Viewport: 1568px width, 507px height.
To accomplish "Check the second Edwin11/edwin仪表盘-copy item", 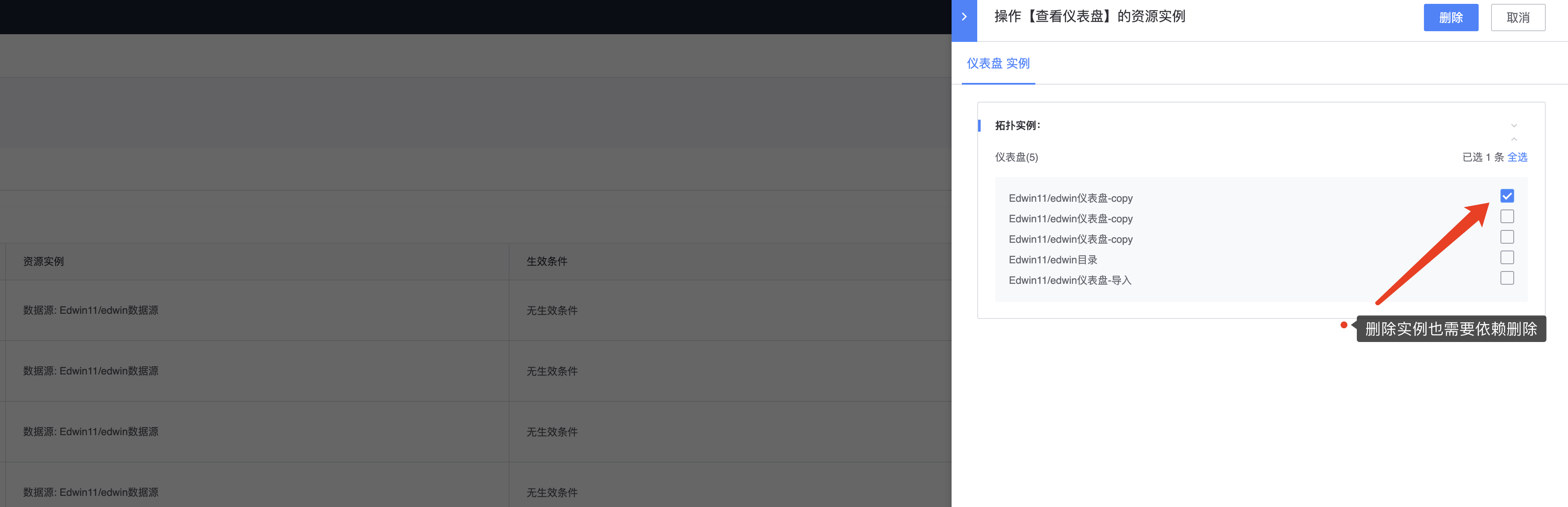I will click(x=1507, y=216).
